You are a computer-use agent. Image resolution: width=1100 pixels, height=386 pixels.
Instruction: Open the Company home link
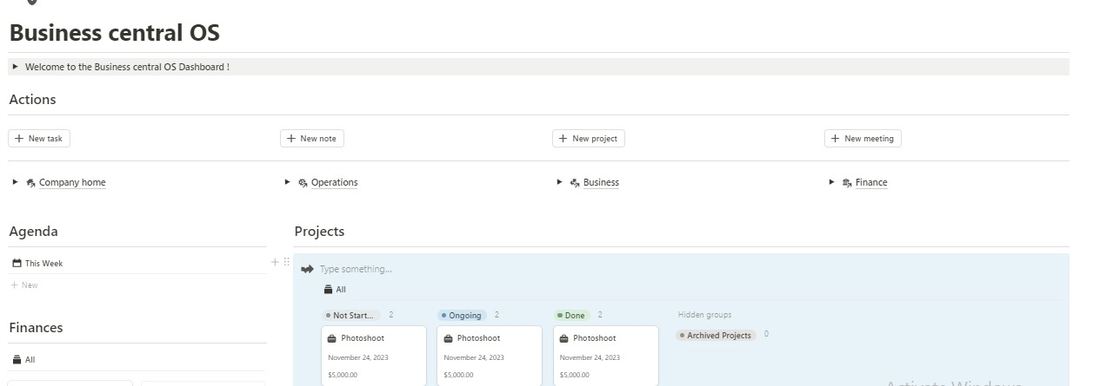coord(72,182)
